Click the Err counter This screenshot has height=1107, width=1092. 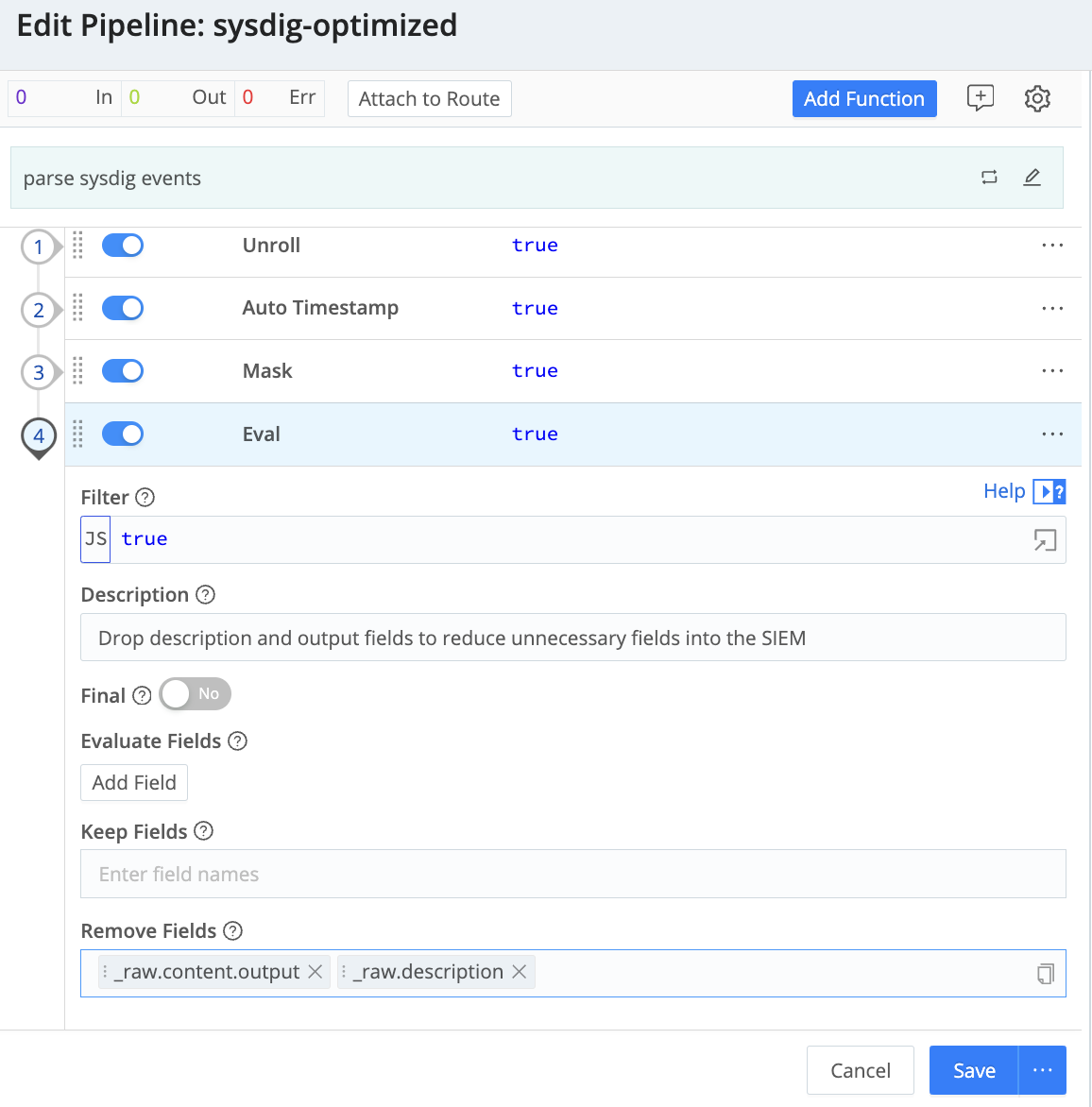pos(280,97)
